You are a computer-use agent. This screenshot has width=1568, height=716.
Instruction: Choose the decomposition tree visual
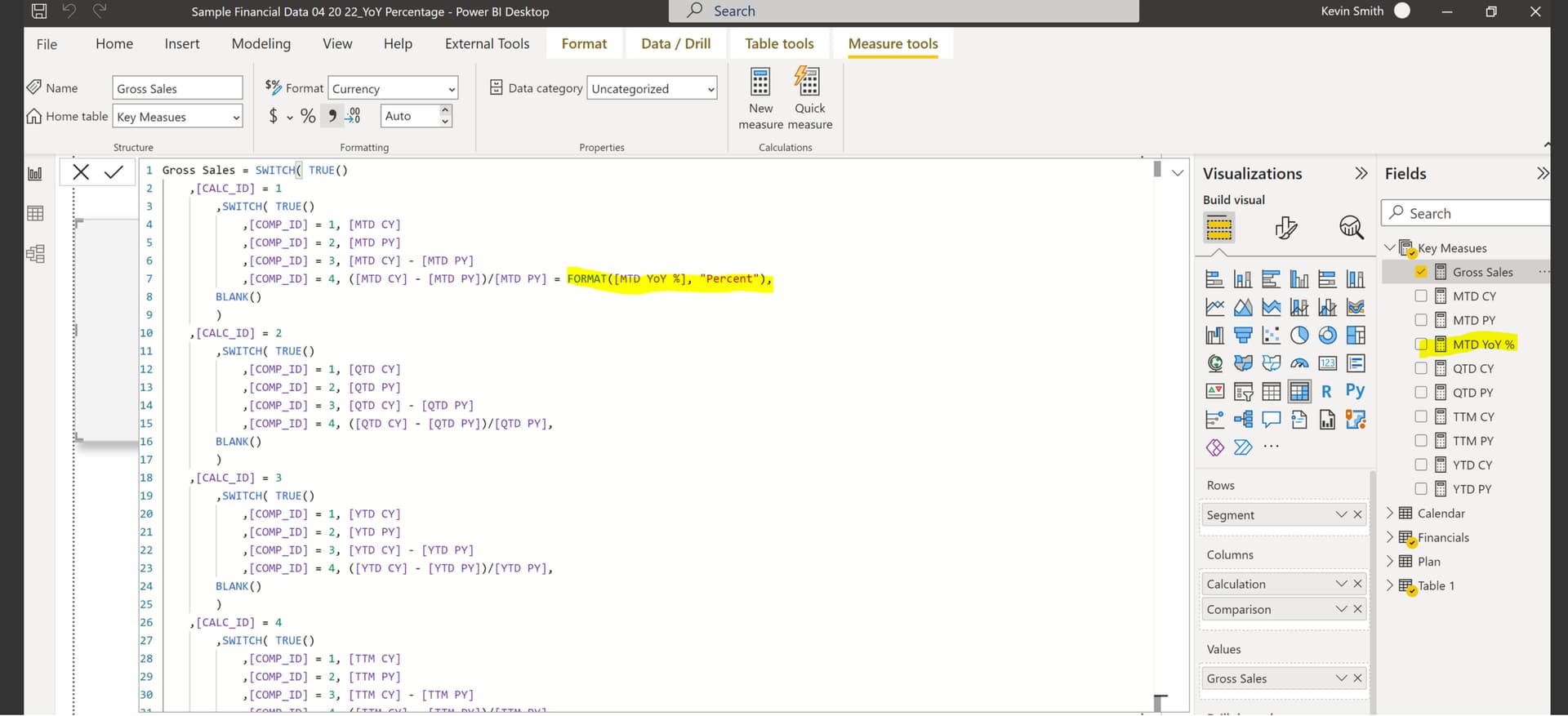pyautogui.click(x=1243, y=420)
